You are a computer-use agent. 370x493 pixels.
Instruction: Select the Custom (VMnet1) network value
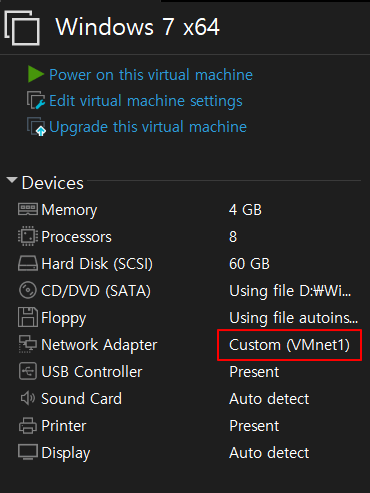click(289, 345)
